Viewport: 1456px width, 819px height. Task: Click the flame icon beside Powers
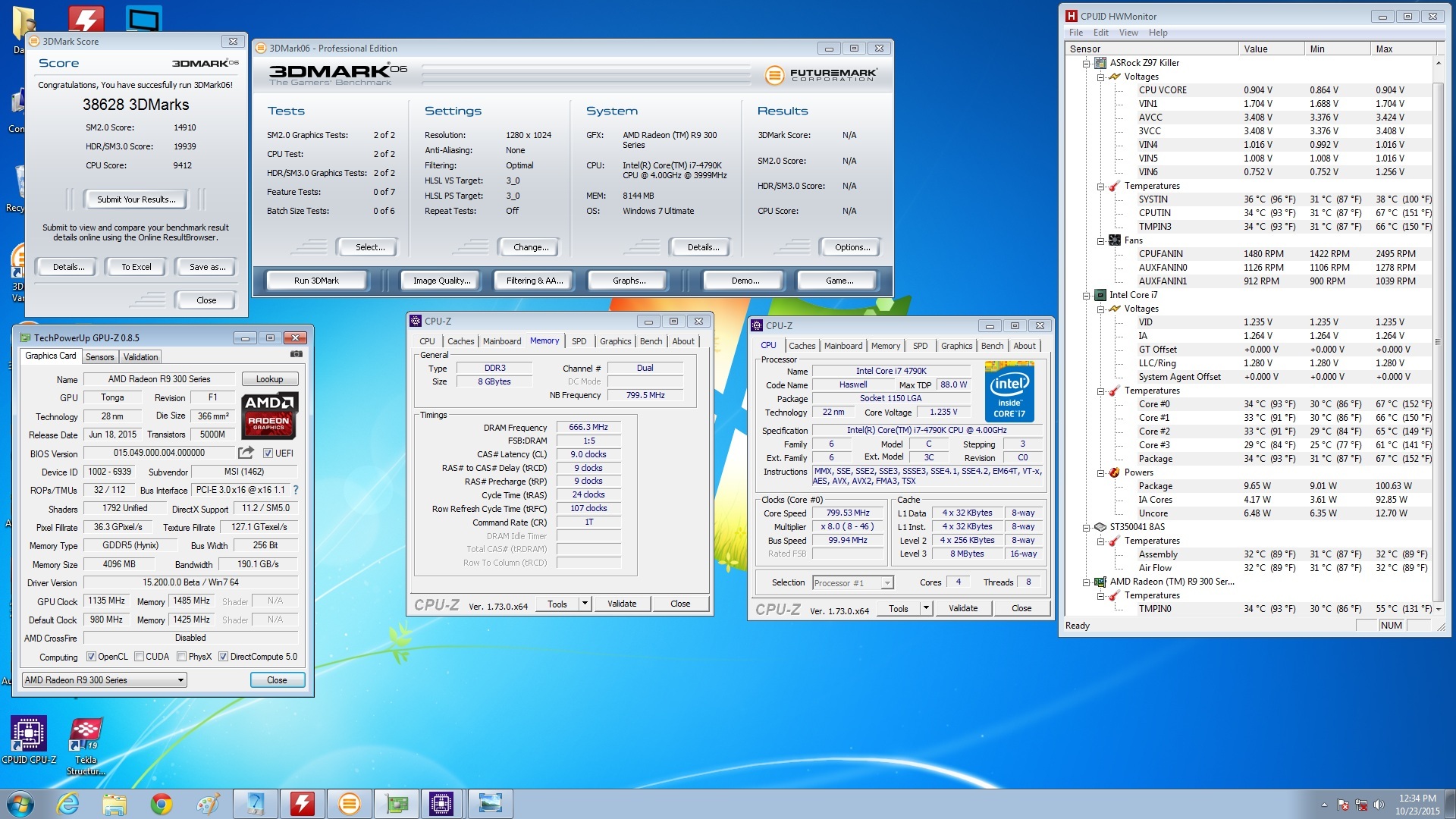(x=1115, y=472)
